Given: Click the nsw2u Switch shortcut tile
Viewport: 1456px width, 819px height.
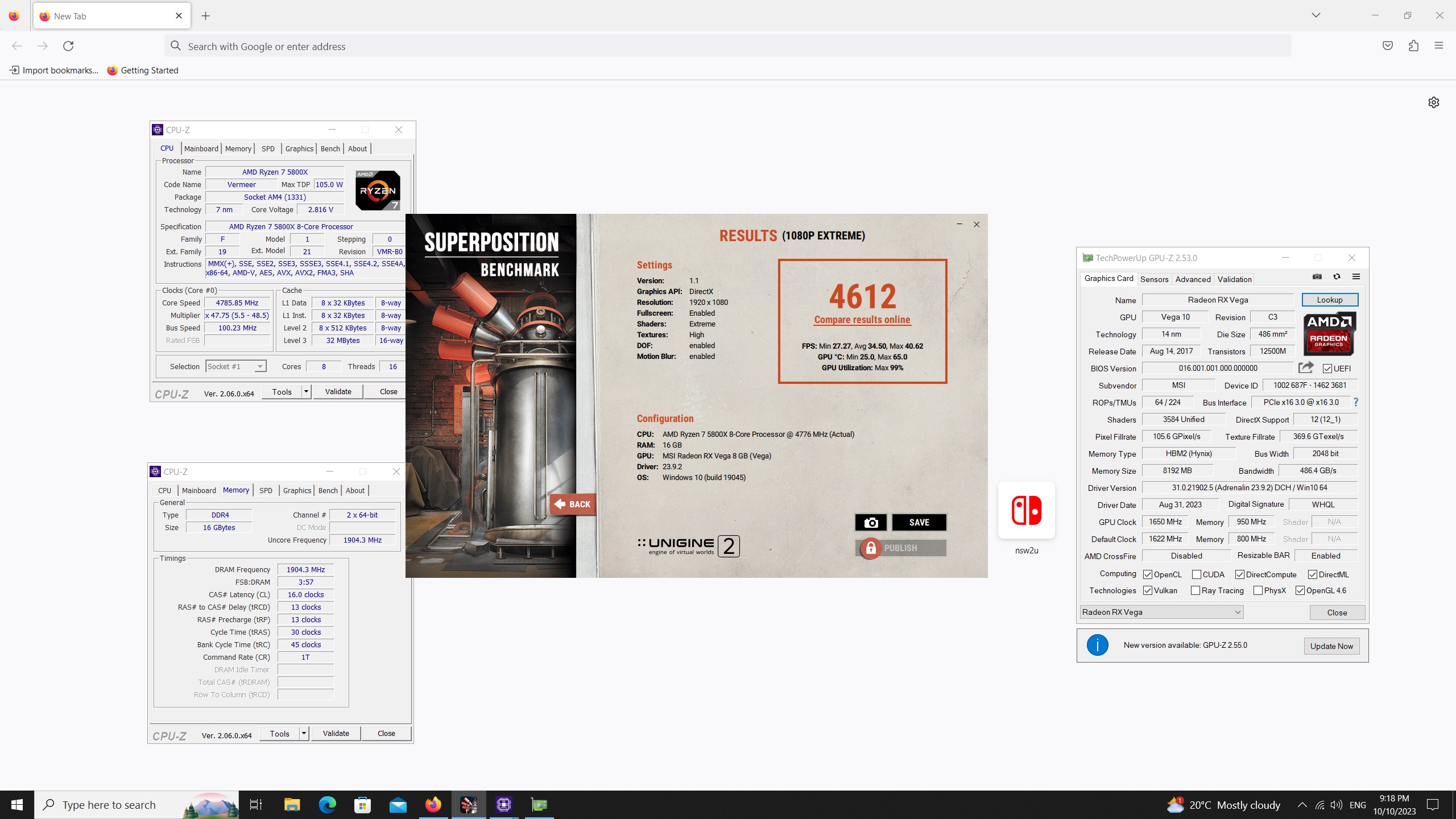Looking at the screenshot, I should coord(1026,510).
